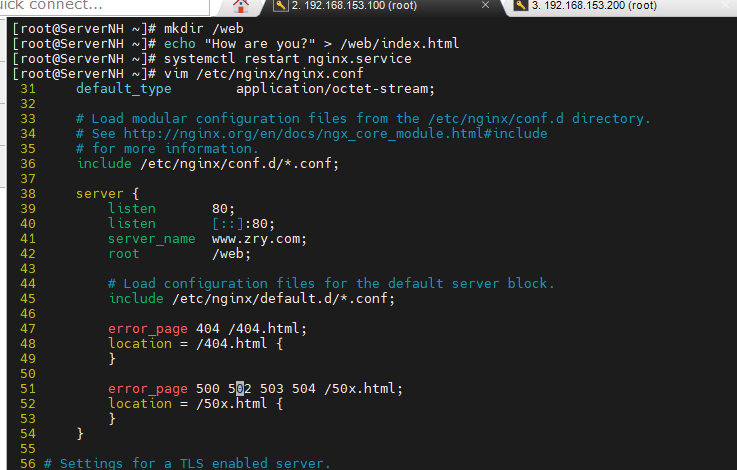Click 'listen 80;' on line 39
737x470 pixels.
(171, 209)
